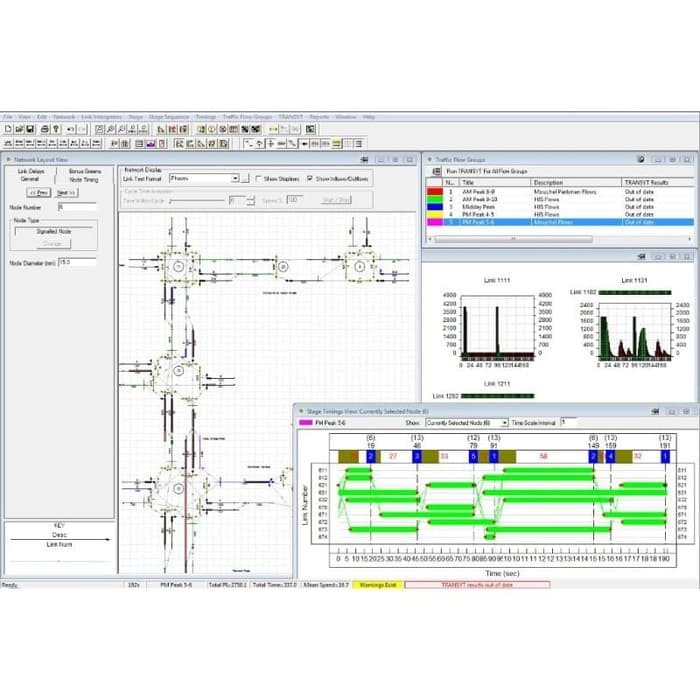Click the Undo arrow toolbar icon
This screenshot has width=700, height=700.
click(70, 129)
